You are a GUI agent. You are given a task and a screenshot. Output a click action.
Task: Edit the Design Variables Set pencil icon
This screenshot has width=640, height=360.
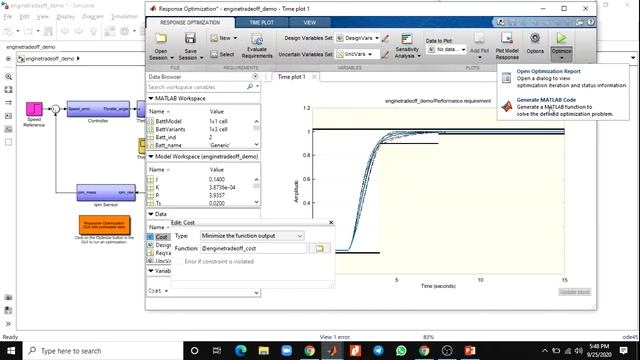(384, 38)
